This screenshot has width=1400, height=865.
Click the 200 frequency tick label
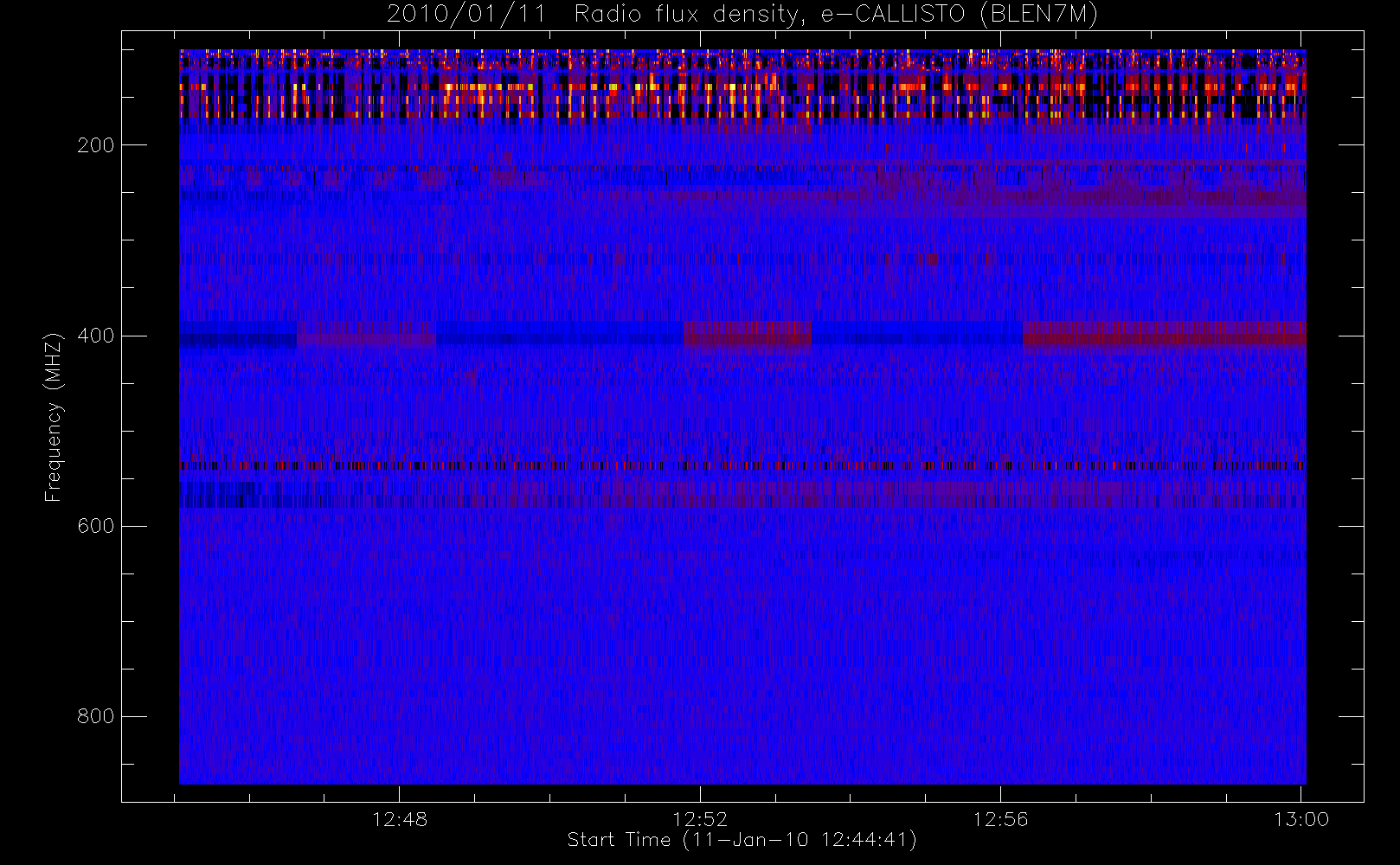point(95,145)
